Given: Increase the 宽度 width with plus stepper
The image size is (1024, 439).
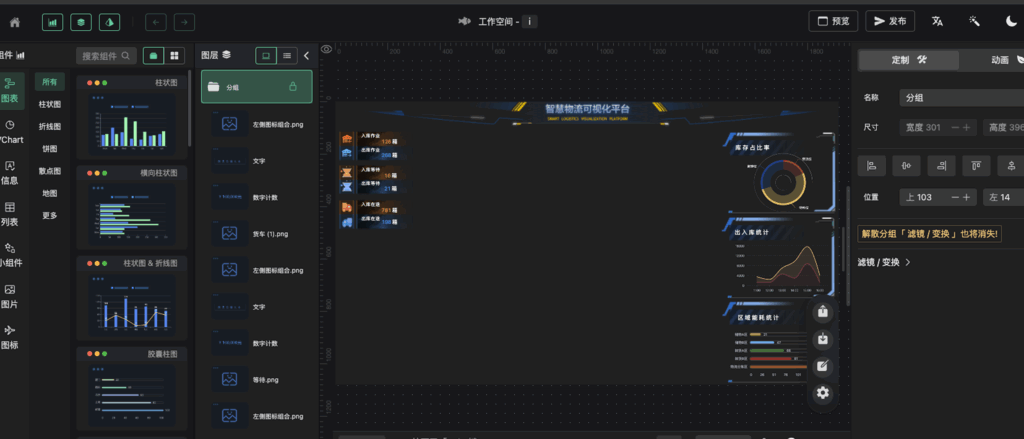Looking at the screenshot, I should [x=967, y=127].
